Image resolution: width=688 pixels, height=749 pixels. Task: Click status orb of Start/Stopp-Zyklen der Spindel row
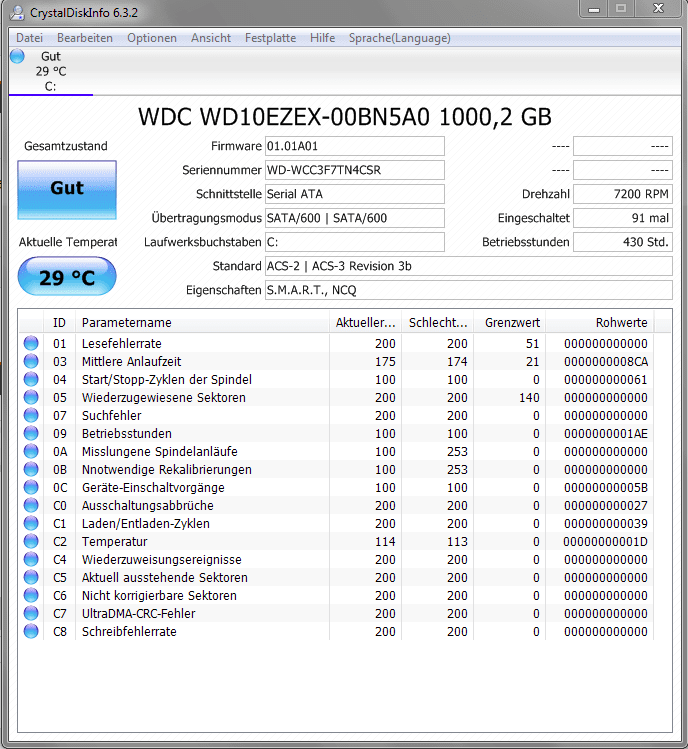(x=31, y=379)
